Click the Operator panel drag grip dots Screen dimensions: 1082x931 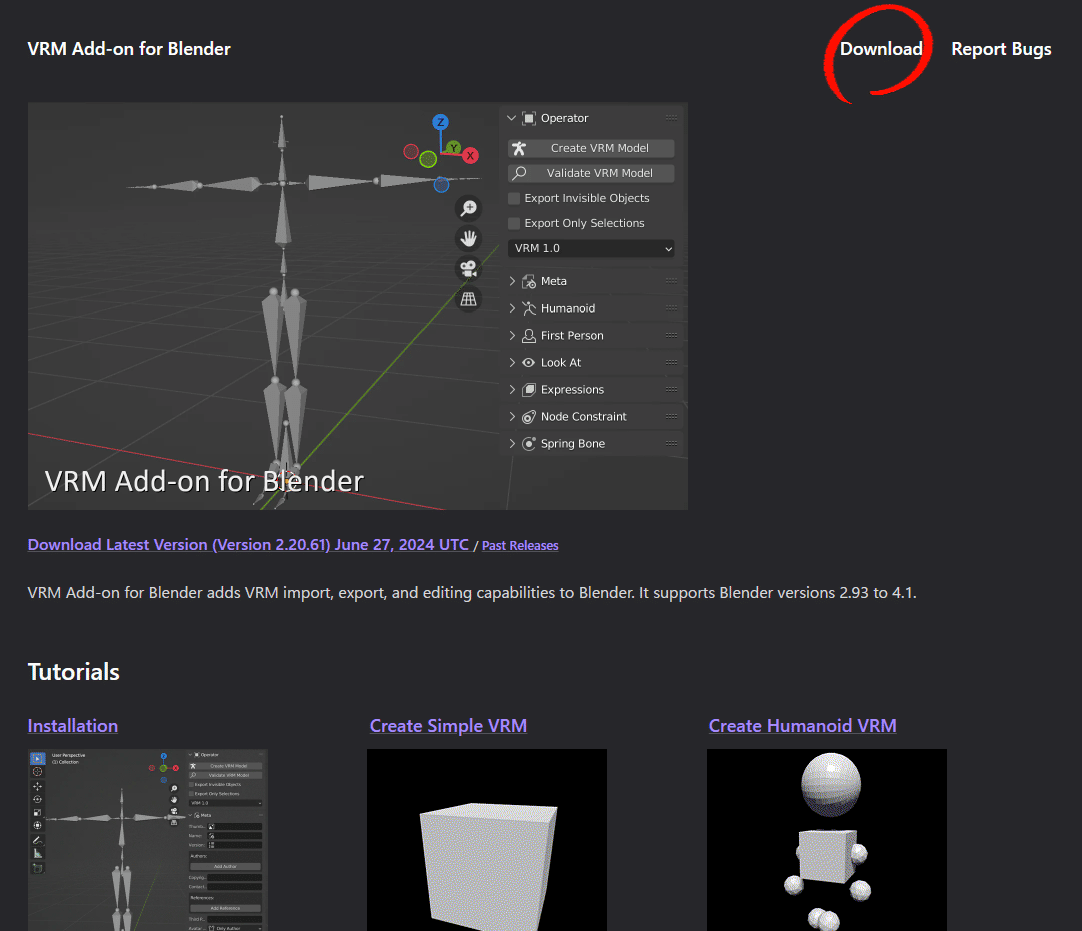click(671, 118)
